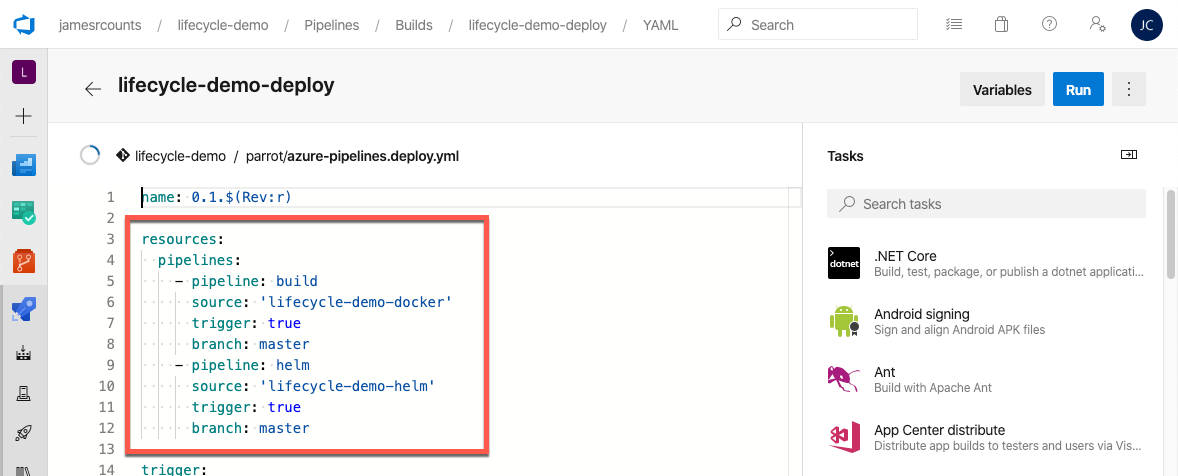Open the marketplace shopping bag icon
The width and height of the screenshot is (1178, 476).
click(x=1001, y=24)
